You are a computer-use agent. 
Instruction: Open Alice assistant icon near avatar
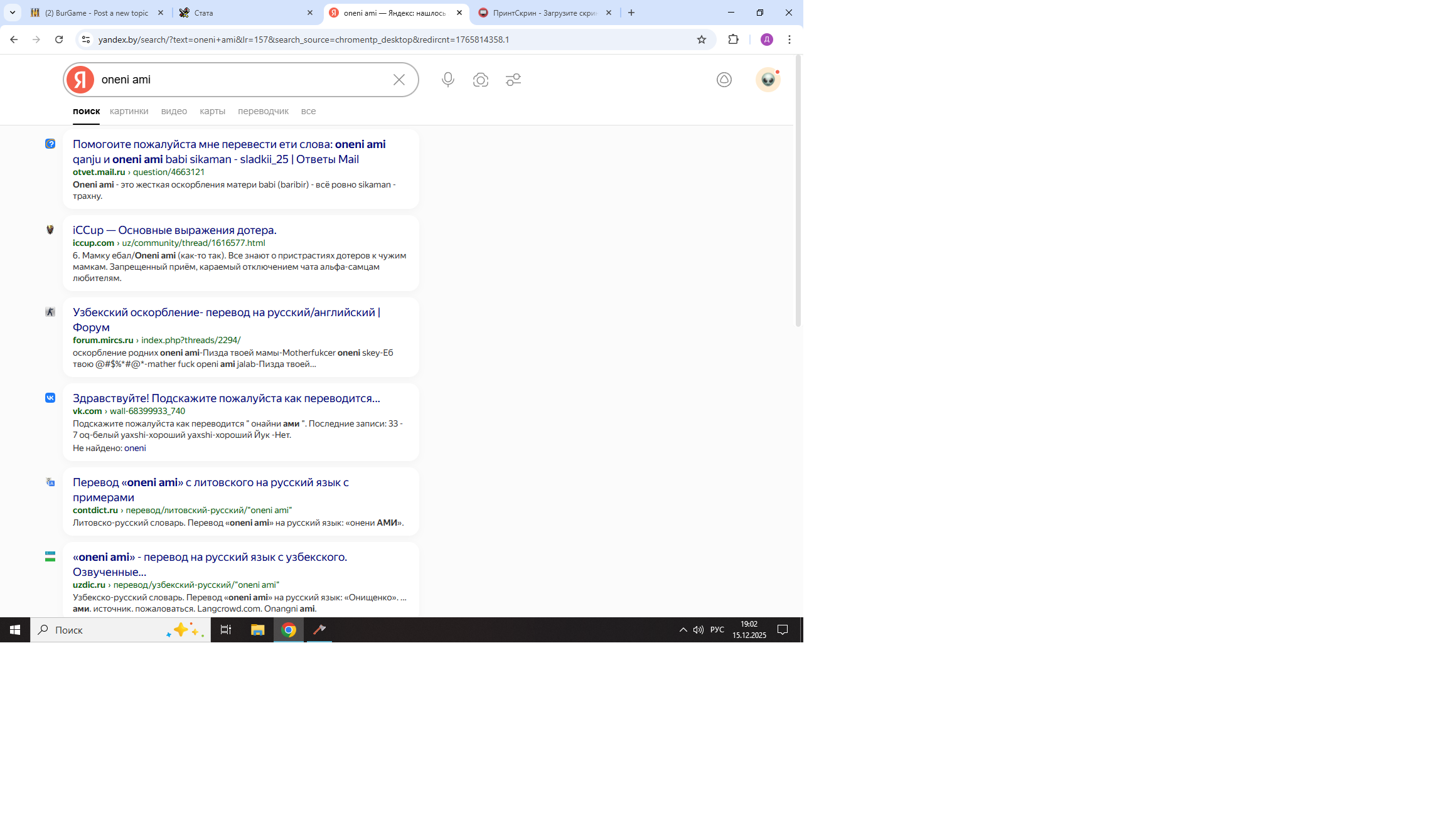click(724, 80)
